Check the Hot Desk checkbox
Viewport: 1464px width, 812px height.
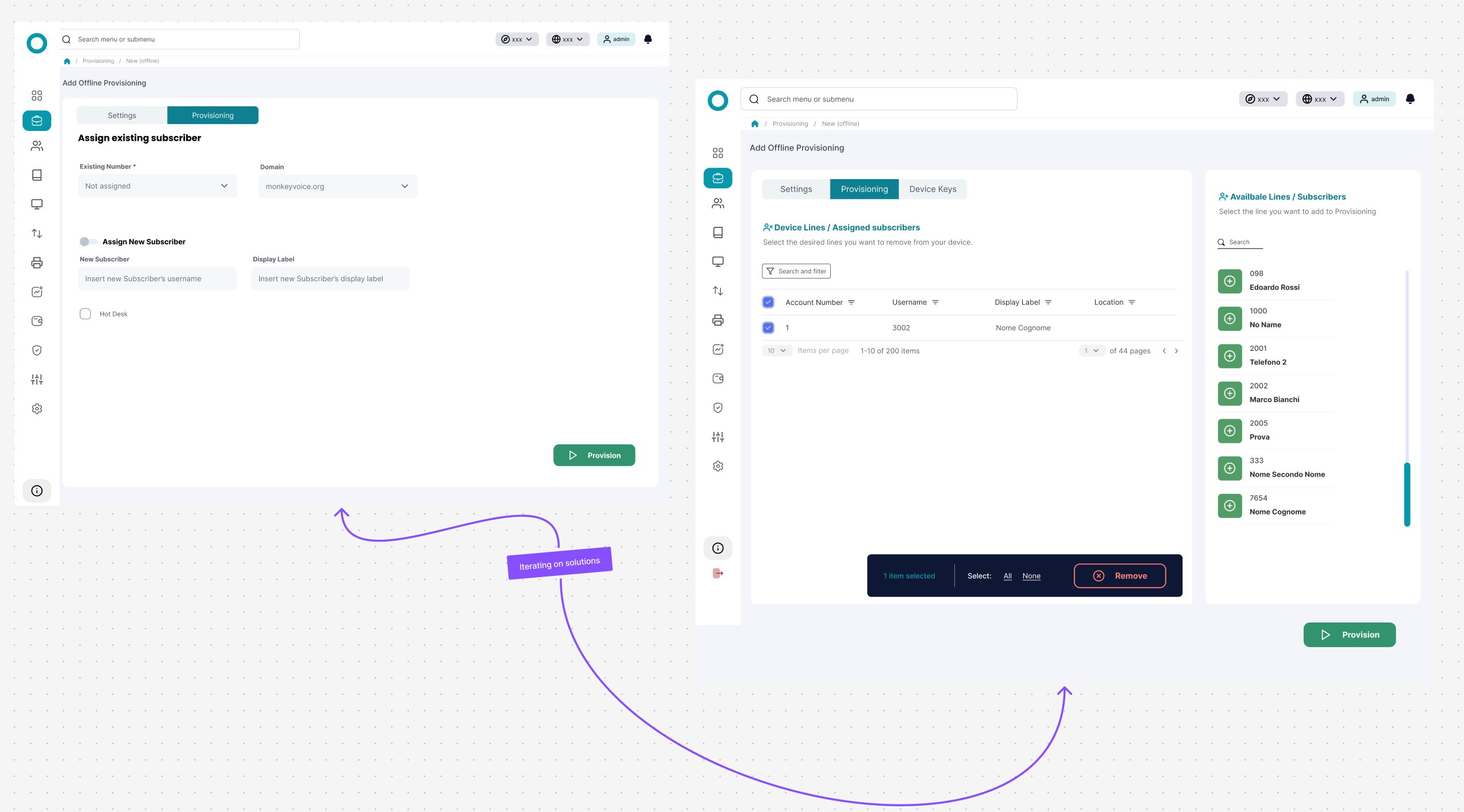pyautogui.click(x=85, y=314)
